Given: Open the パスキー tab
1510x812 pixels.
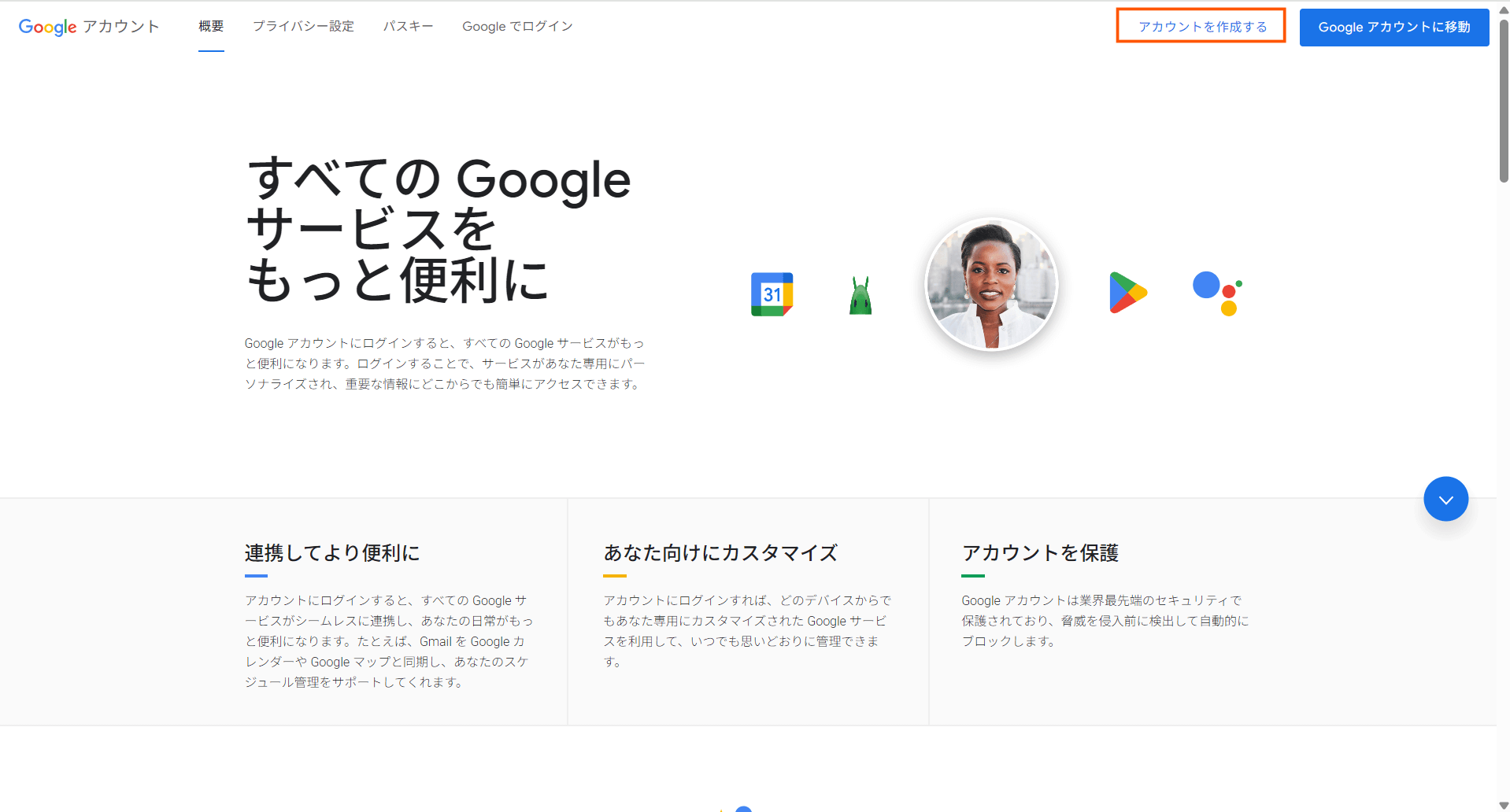Looking at the screenshot, I should pyautogui.click(x=408, y=27).
